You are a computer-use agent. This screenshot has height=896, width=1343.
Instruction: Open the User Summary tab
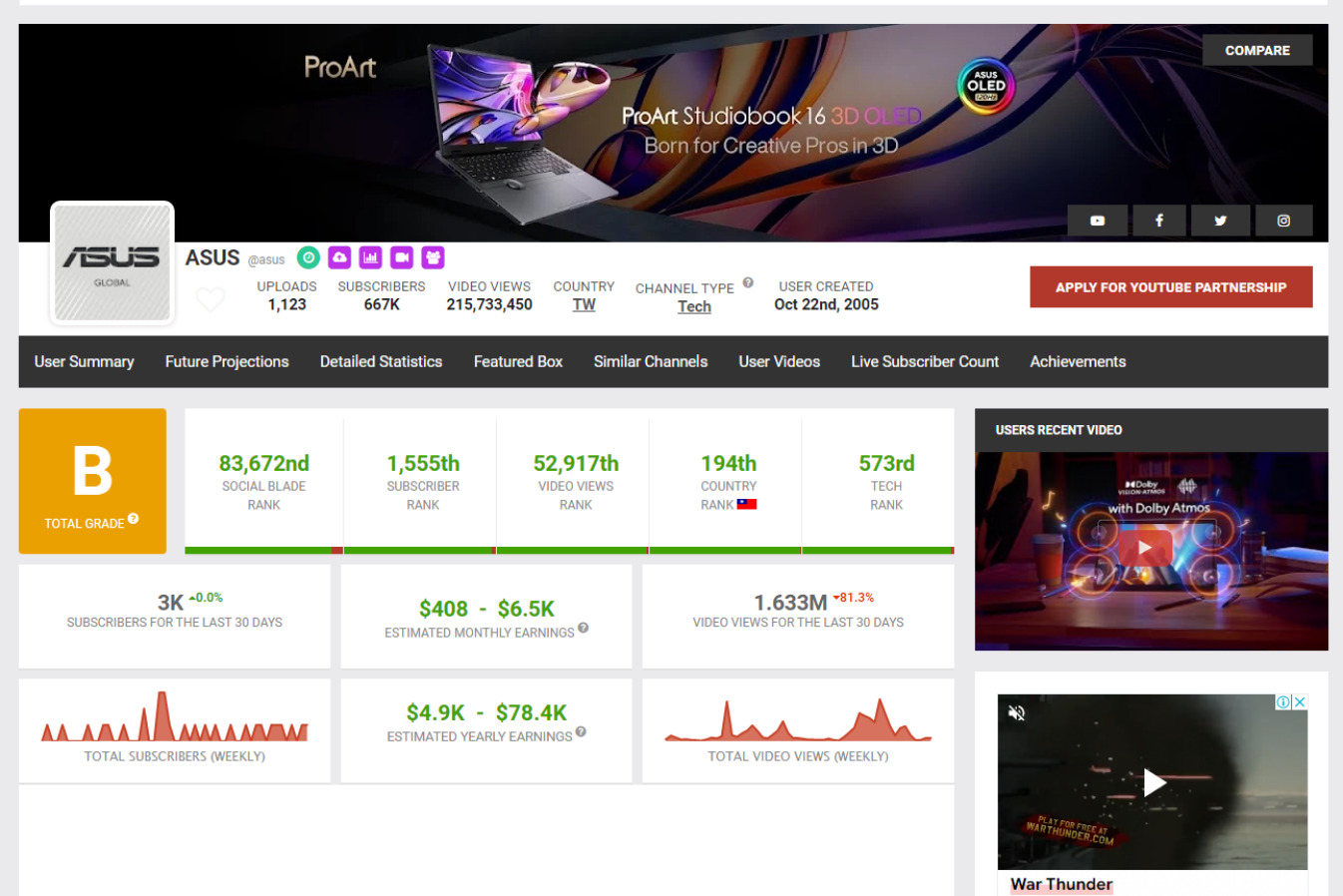point(84,361)
